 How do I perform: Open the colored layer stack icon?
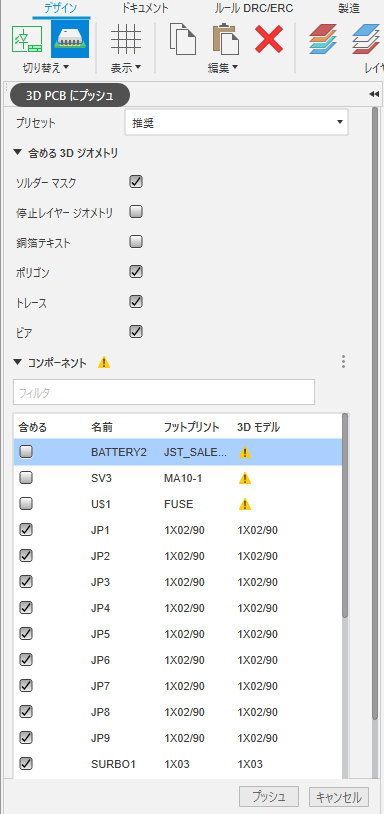(x=323, y=39)
